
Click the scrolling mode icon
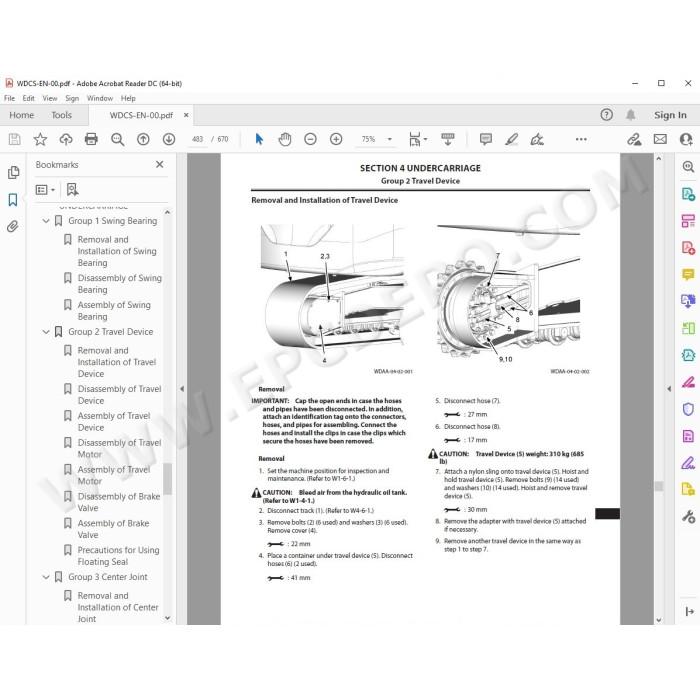point(448,139)
